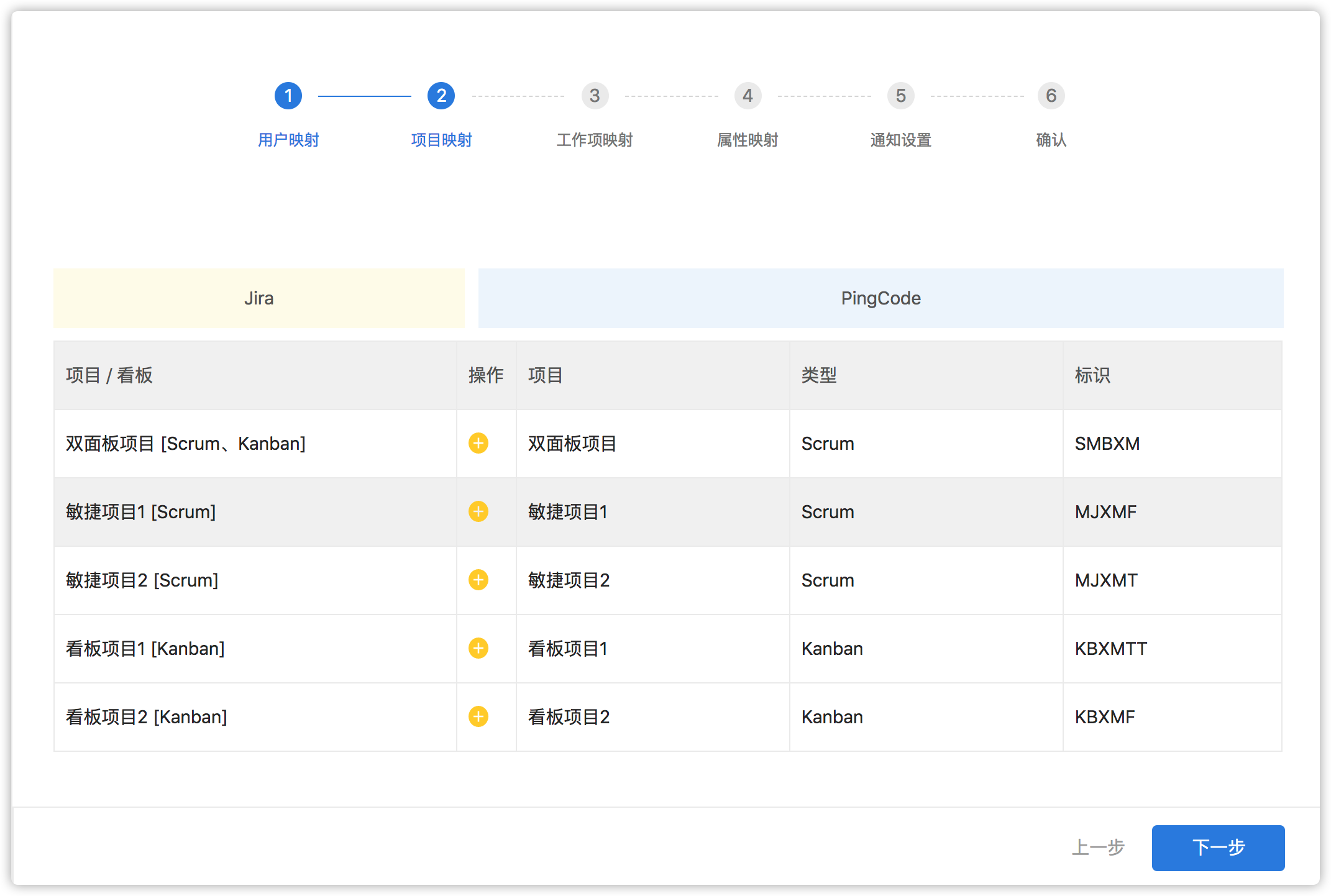1331x896 pixels.
Task: Click the step 4 属性映射 circle
Action: point(748,95)
